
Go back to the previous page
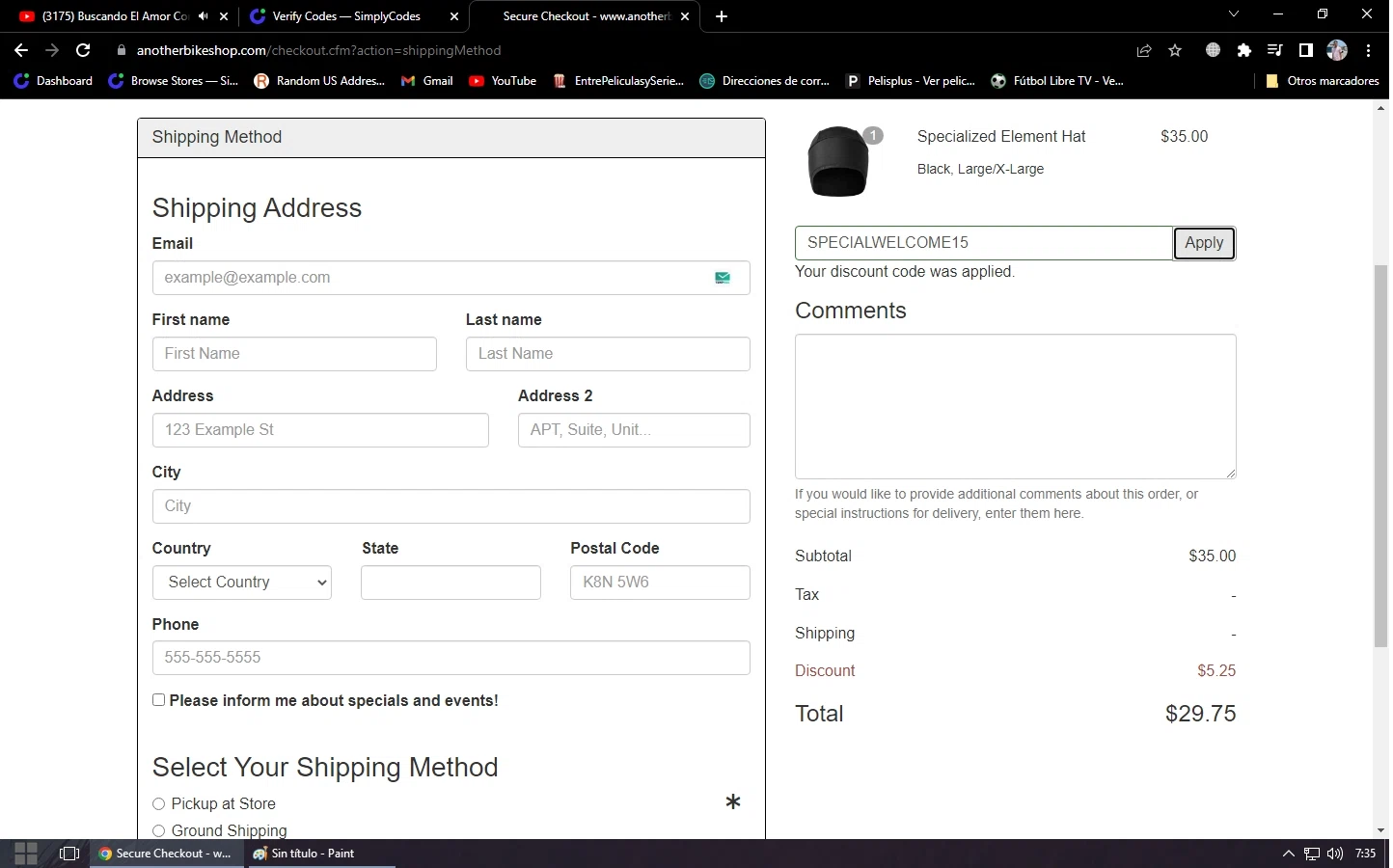click(21, 50)
